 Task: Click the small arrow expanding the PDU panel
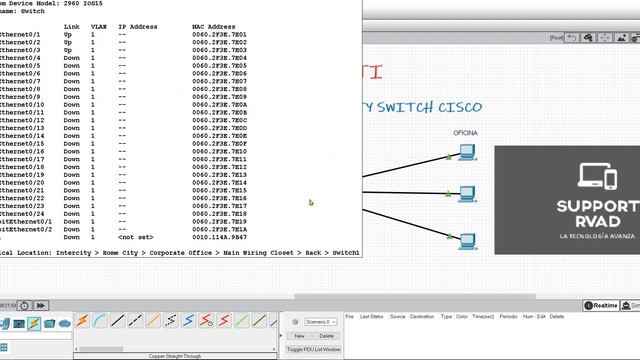pyautogui.click(x=280, y=336)
